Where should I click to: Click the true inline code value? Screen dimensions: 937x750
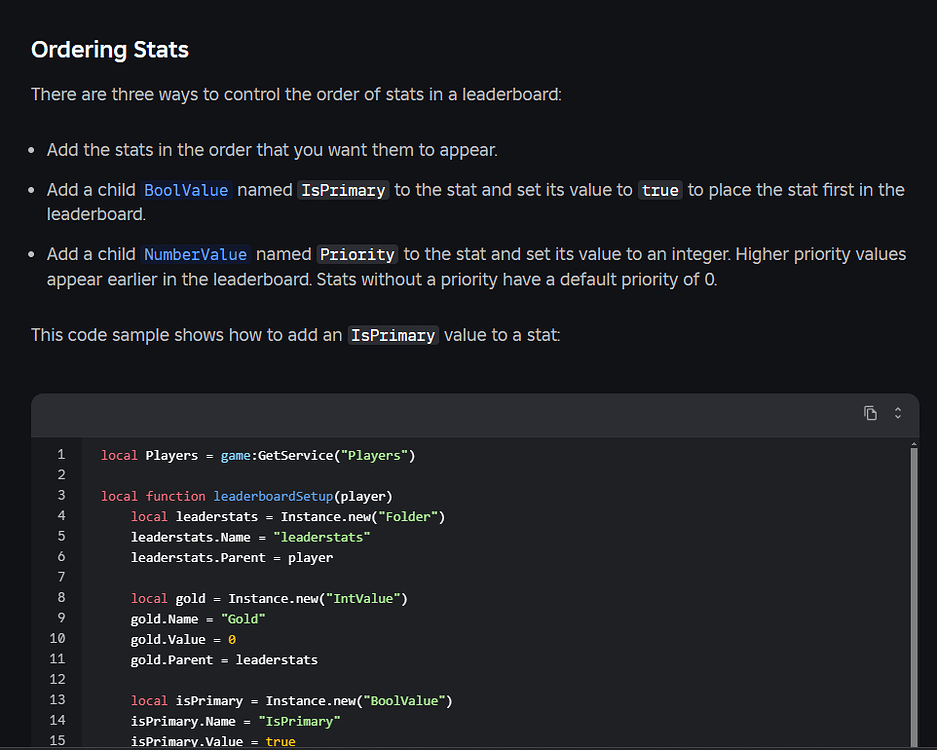pyautogui.click(x=660, y=190)
